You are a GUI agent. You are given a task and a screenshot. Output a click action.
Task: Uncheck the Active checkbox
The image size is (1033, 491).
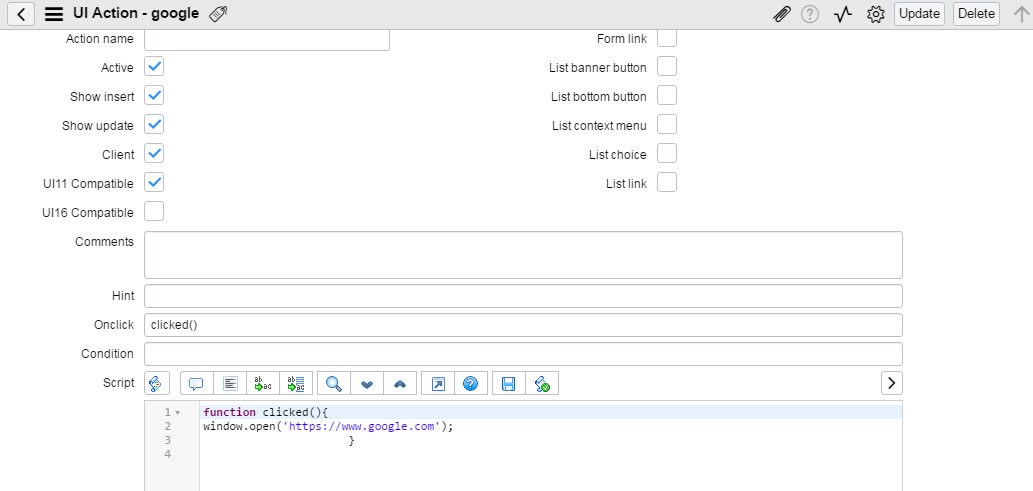point(154,67)
